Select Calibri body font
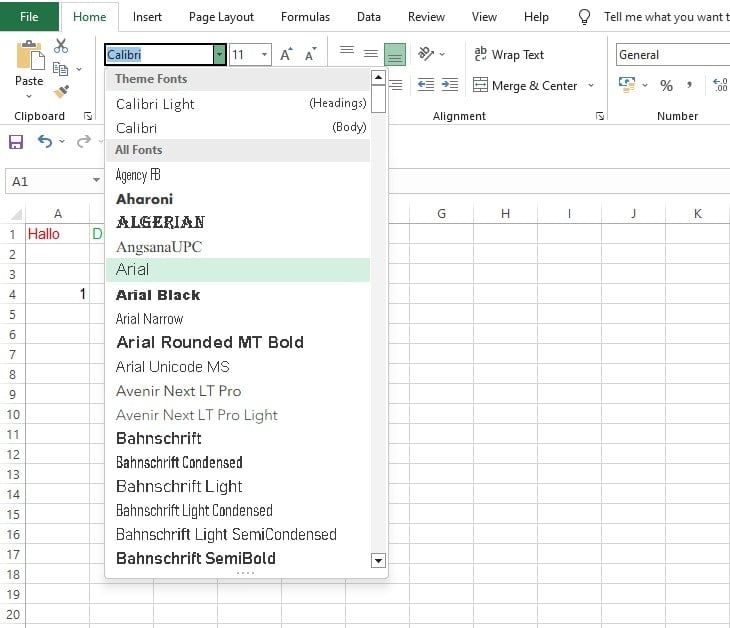 [x=238, y=128]
